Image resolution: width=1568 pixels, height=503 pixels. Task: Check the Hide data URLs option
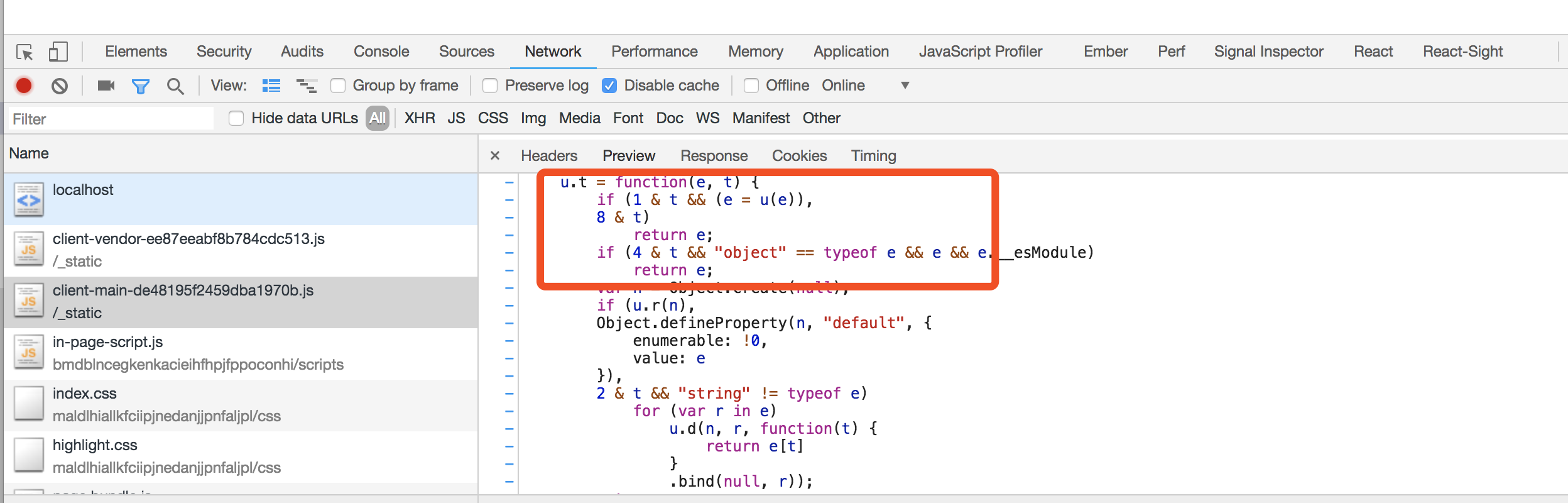pyautogui.click(x=236, y=118)
